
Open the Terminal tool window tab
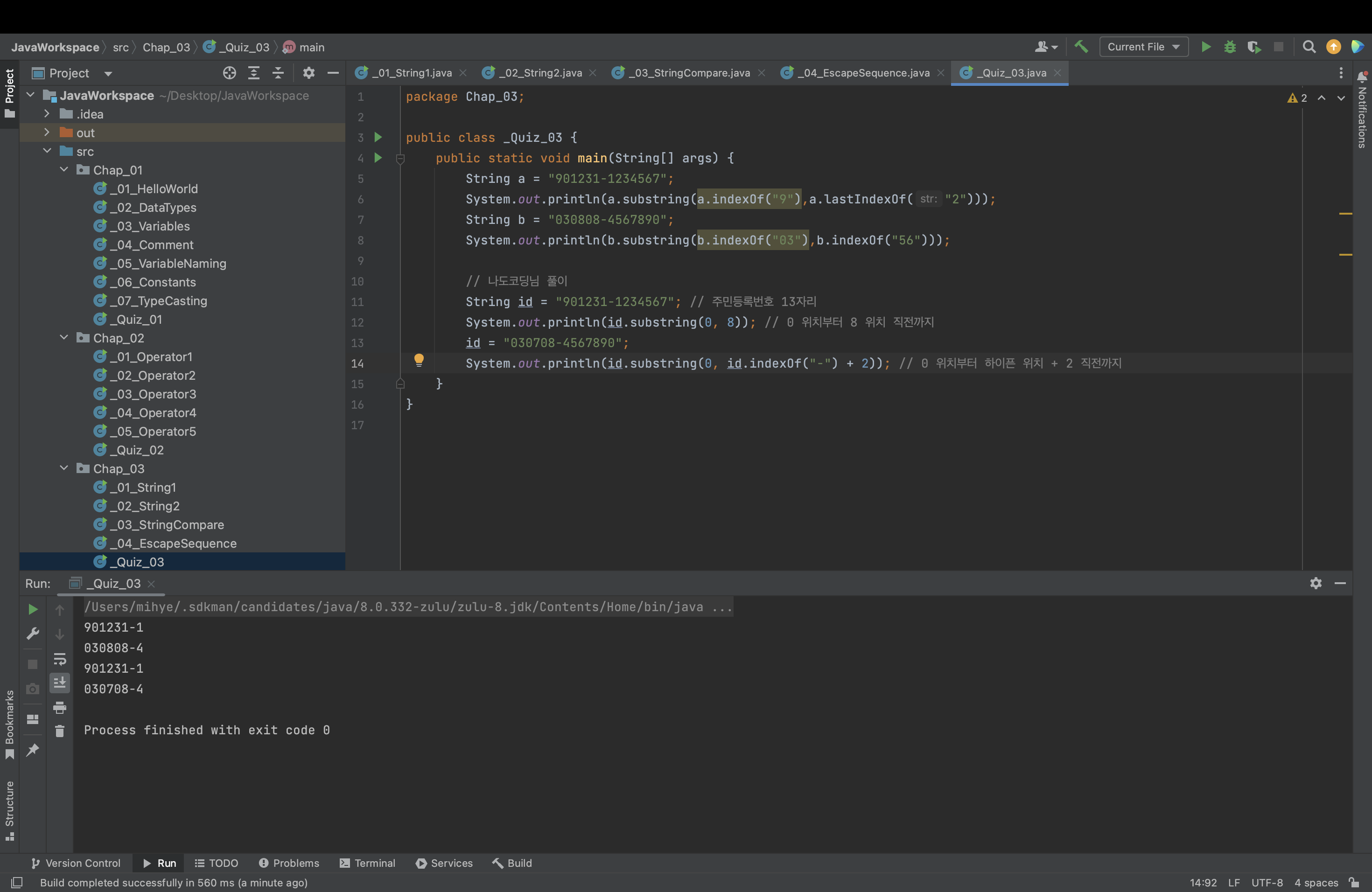[368, 863]
